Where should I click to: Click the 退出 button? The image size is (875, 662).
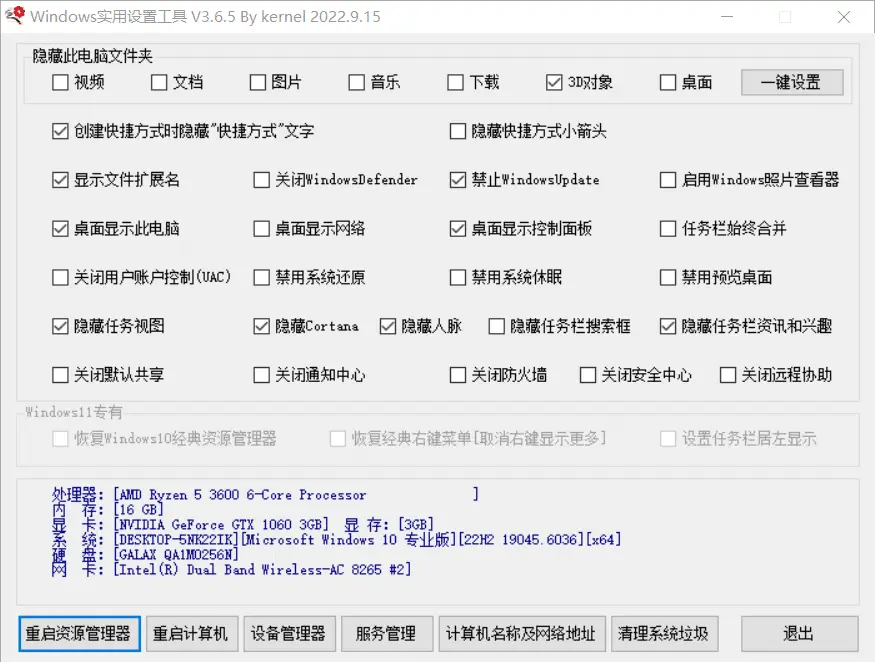[799, 634]
